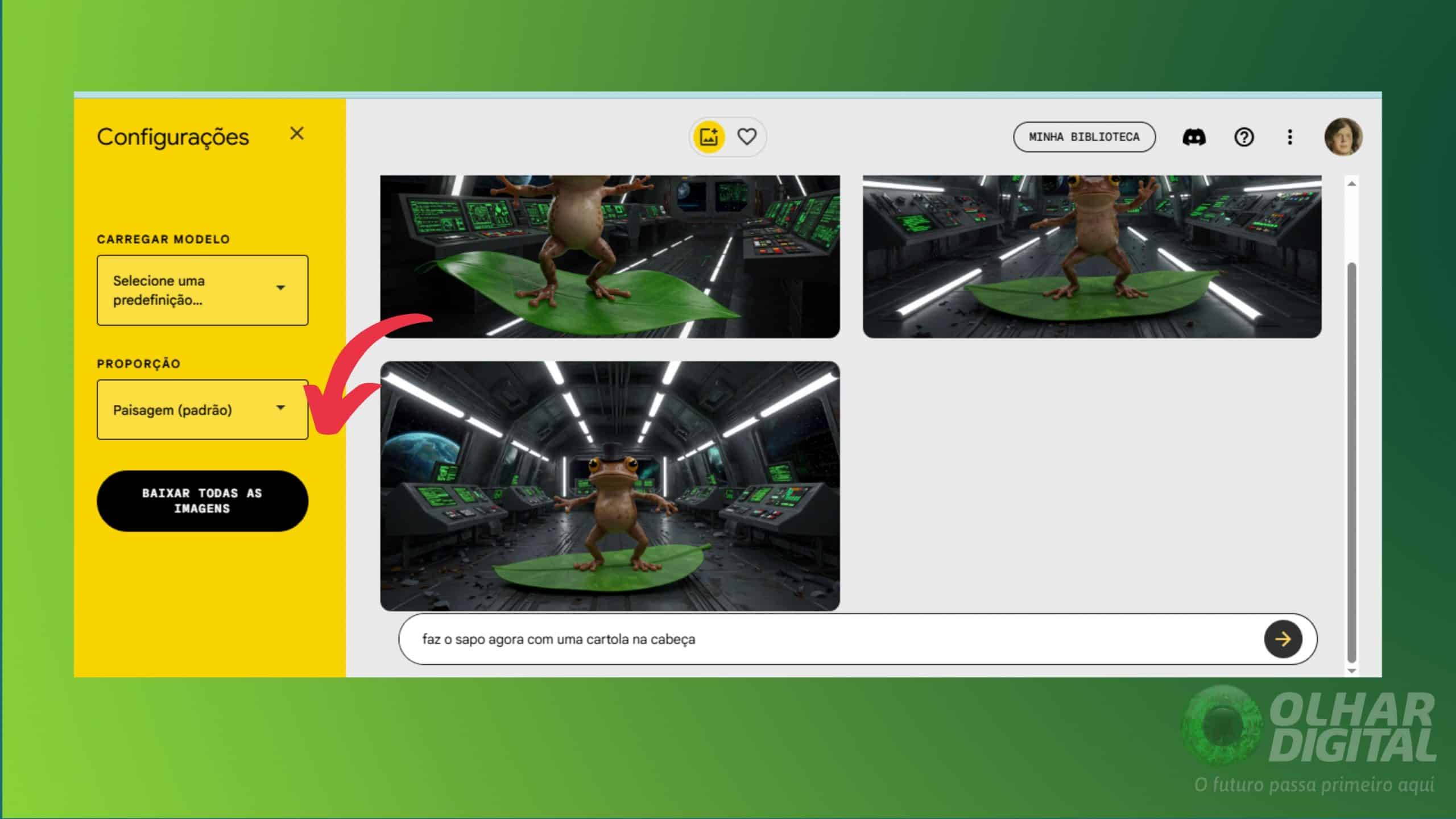Click the Configurações panel heading
The width and height of the screenshot is (1456, 819).
[173, 137]
